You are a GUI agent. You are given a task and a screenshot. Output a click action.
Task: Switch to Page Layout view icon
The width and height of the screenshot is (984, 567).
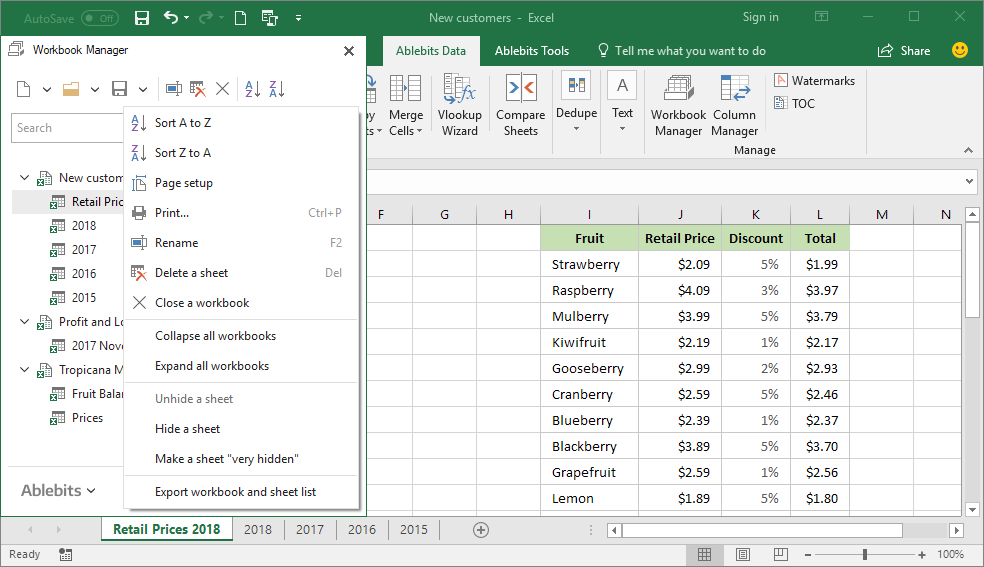[x=743, y=554]
